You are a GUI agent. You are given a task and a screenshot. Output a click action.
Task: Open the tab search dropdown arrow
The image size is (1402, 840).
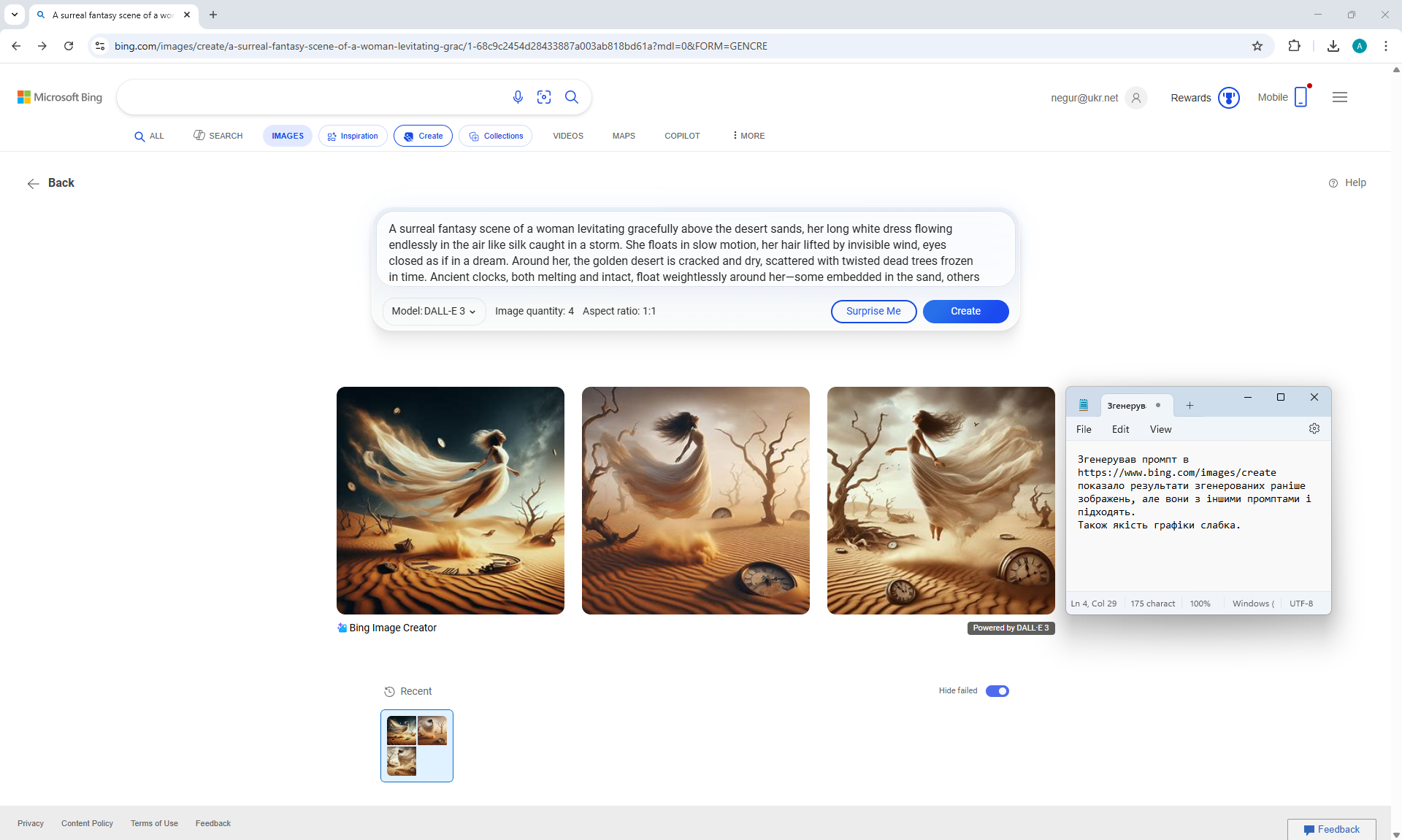14,15
